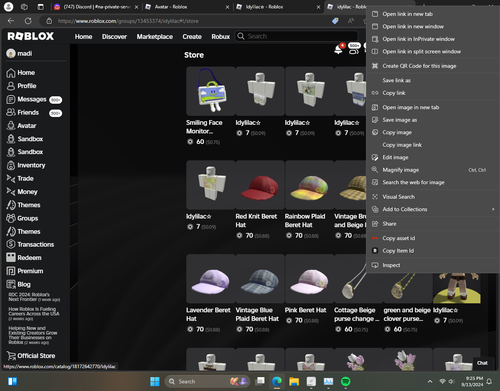Viewport: 500px width, 391px height.
Task: Open Money in the sidebar
Action: (22, 192)
